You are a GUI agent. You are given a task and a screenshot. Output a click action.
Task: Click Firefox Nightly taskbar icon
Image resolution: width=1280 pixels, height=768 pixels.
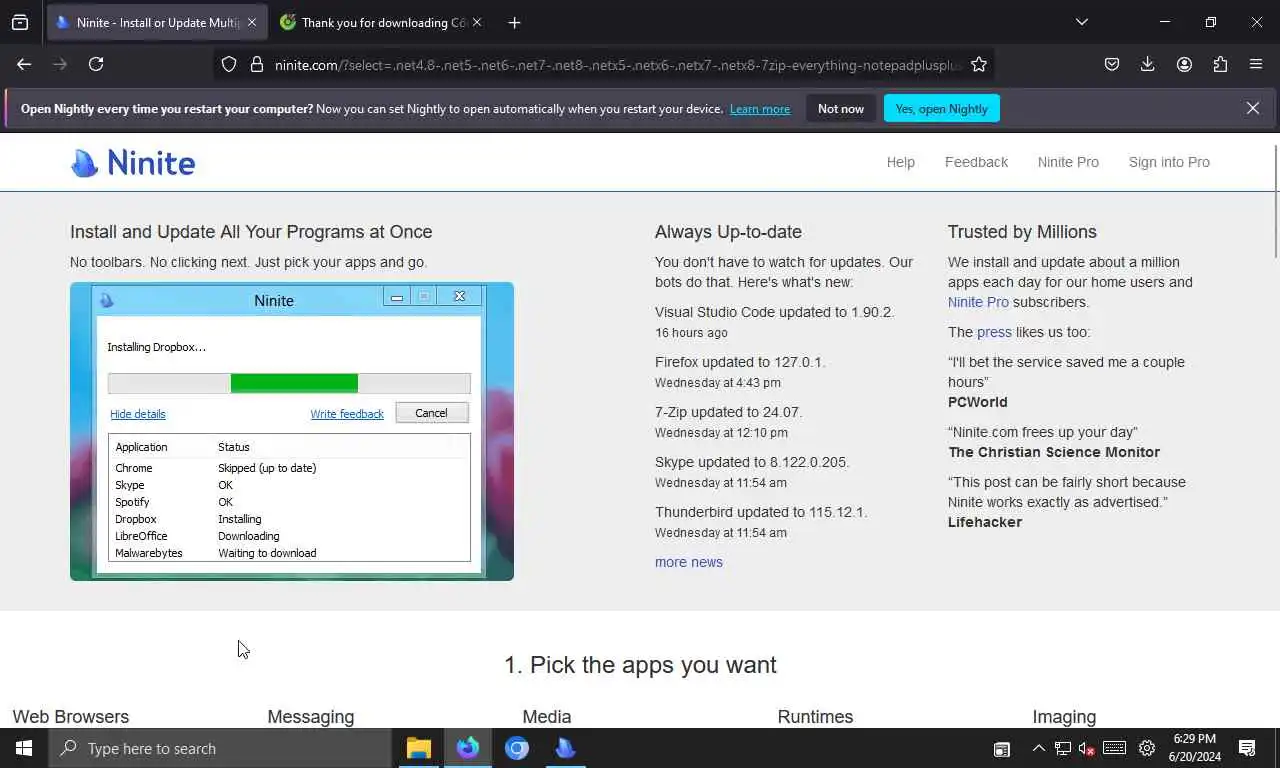point(467,748)
